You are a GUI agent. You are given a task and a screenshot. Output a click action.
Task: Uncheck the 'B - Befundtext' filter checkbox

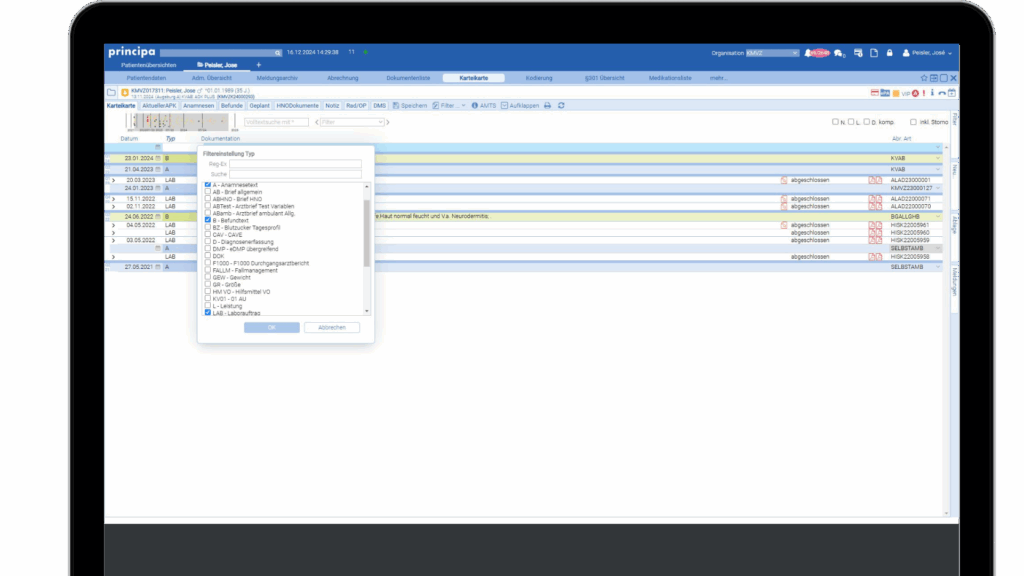[x=208, y=219]
